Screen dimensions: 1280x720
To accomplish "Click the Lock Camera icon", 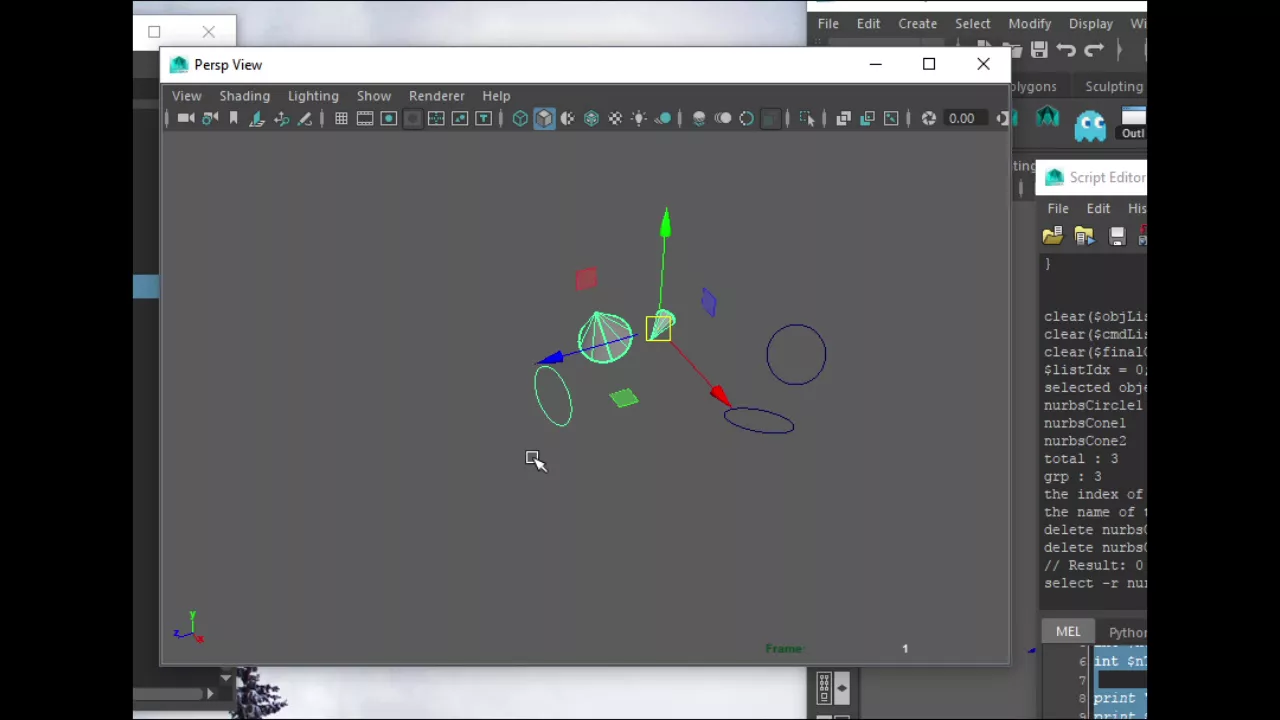I will pos(210,119).
